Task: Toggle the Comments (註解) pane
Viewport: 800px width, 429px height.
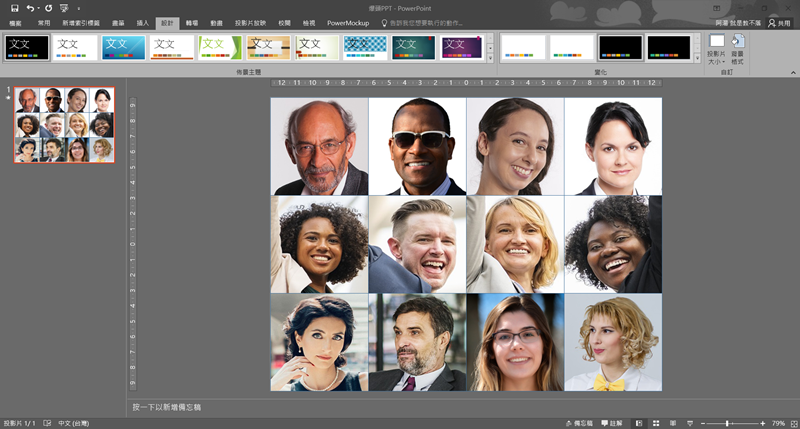Action: [615, 423]
